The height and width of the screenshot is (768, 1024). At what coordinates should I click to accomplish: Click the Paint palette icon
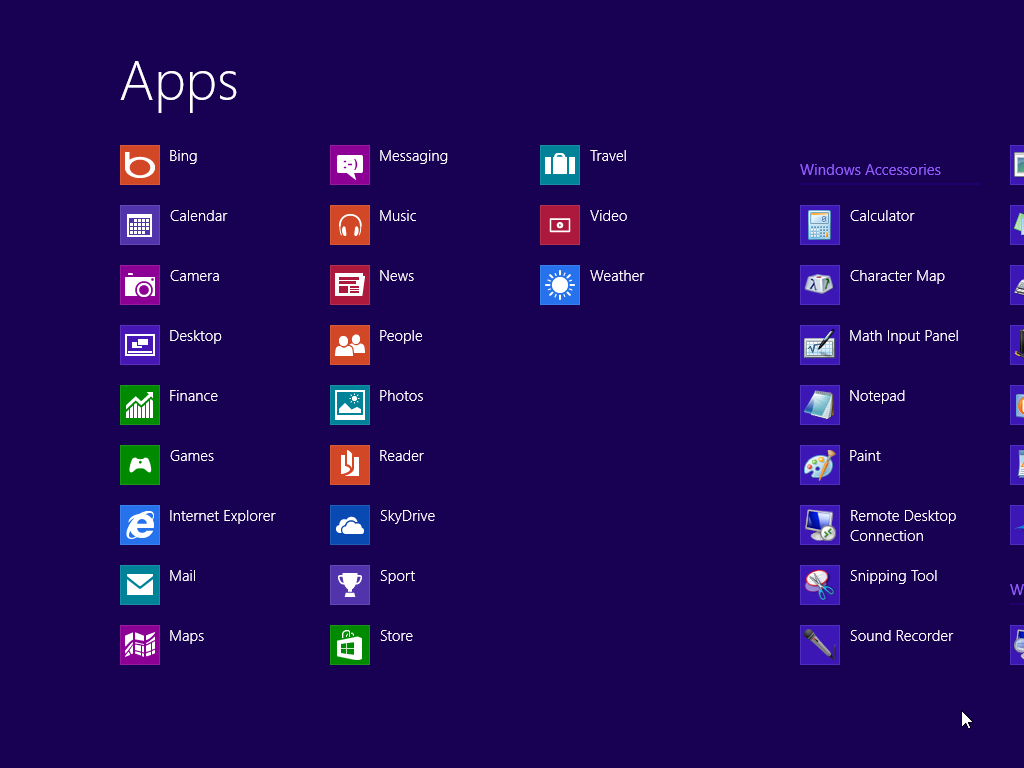(x=820, y=465)
